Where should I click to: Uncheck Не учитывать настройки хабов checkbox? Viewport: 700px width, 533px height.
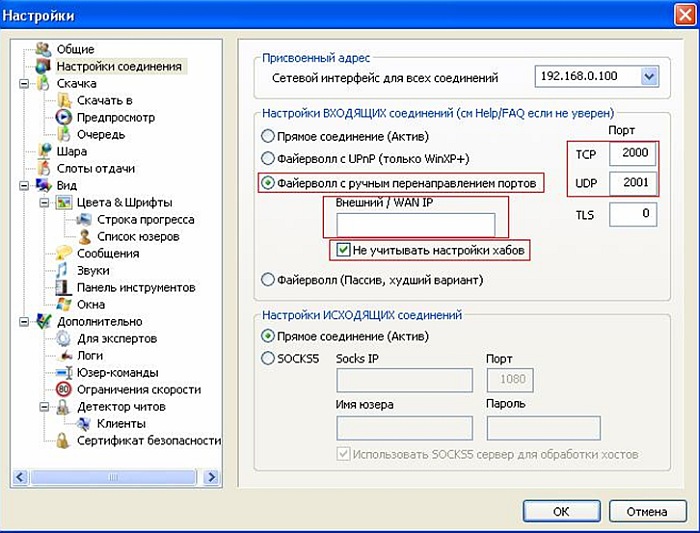click(343, 249)
